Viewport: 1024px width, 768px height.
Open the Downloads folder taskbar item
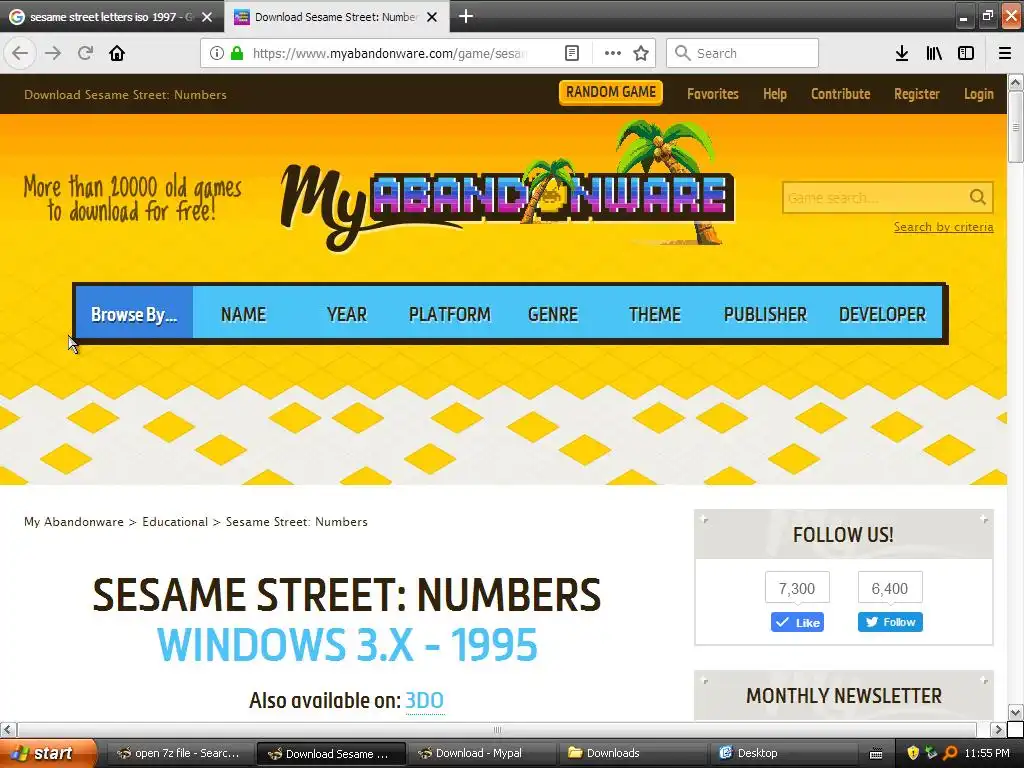coord(632,753)
